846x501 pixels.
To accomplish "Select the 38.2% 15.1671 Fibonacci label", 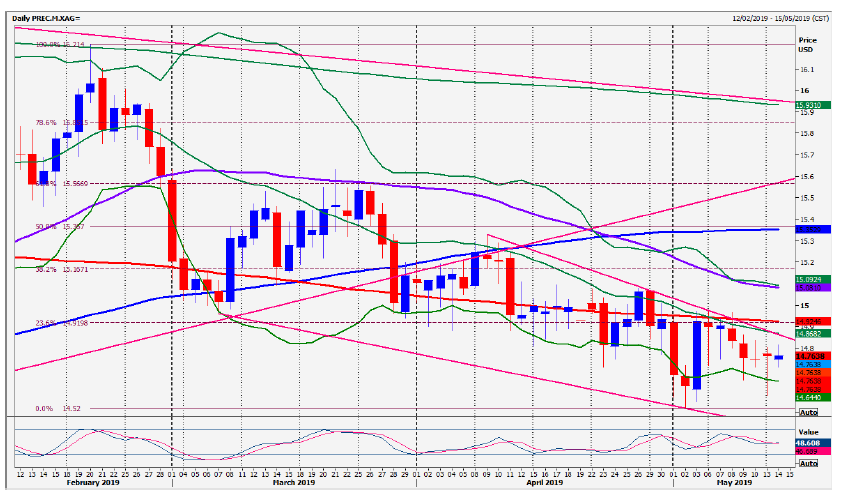I will 62,269.
